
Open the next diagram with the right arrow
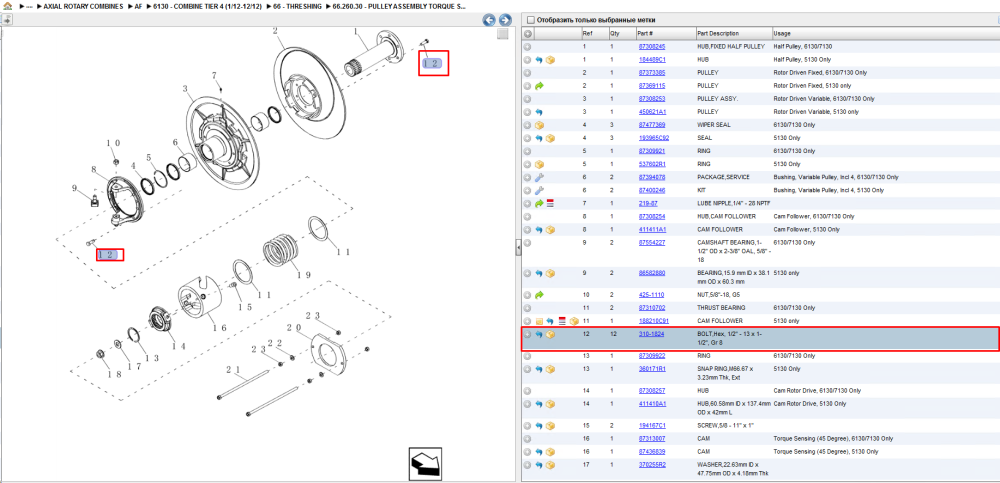pos(504,20)
